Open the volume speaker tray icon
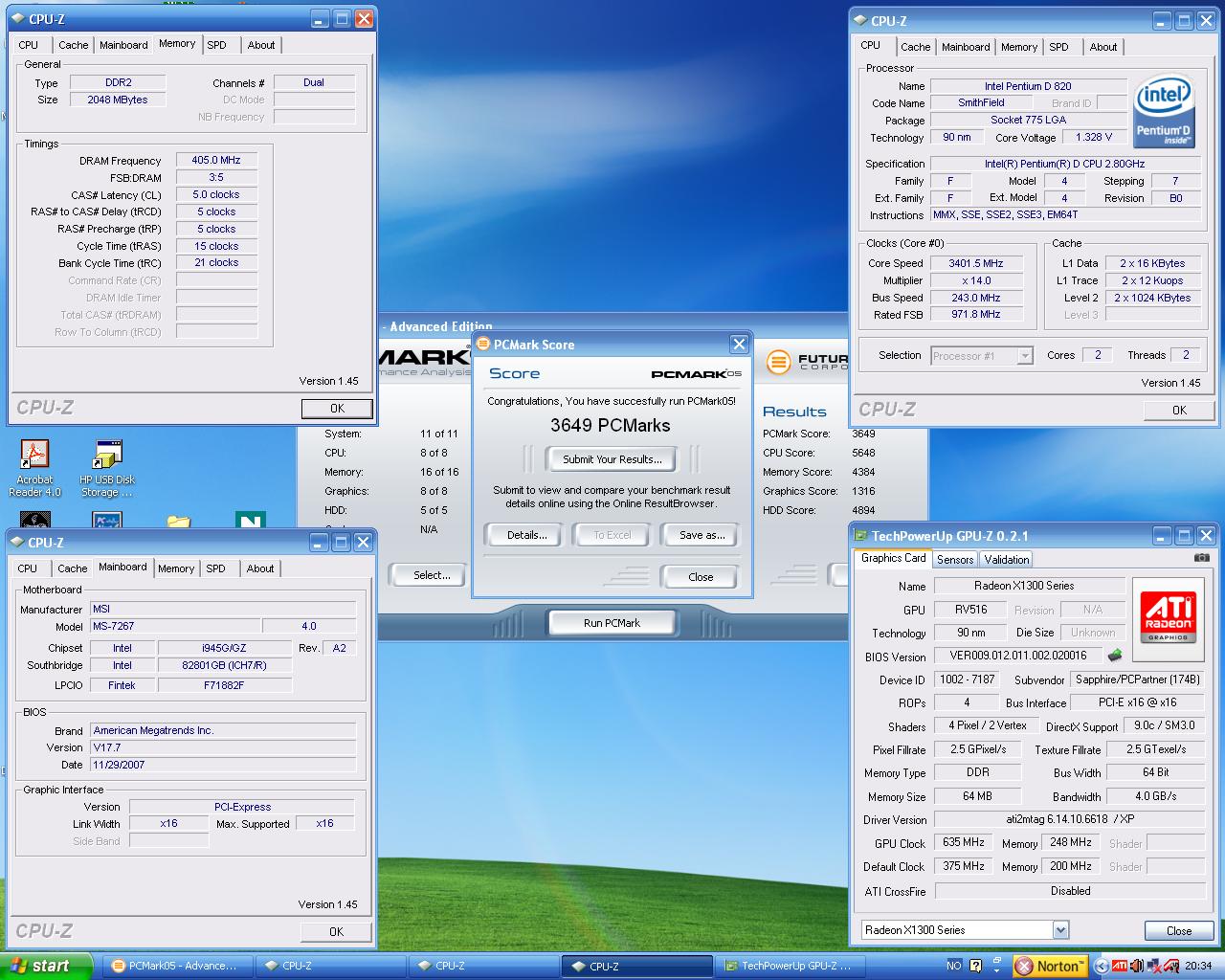Screen dimensions: 1225x980 (1137, 966)
